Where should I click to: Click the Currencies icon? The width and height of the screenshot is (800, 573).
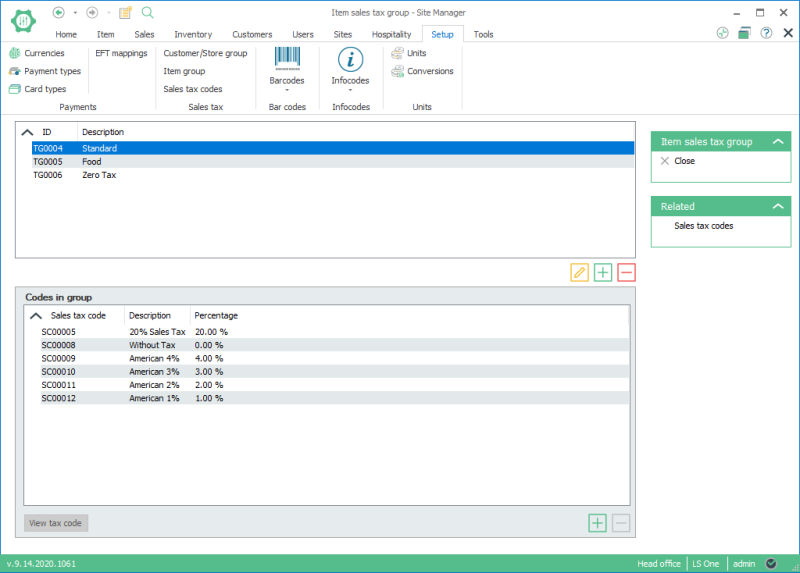click(15, 53)
